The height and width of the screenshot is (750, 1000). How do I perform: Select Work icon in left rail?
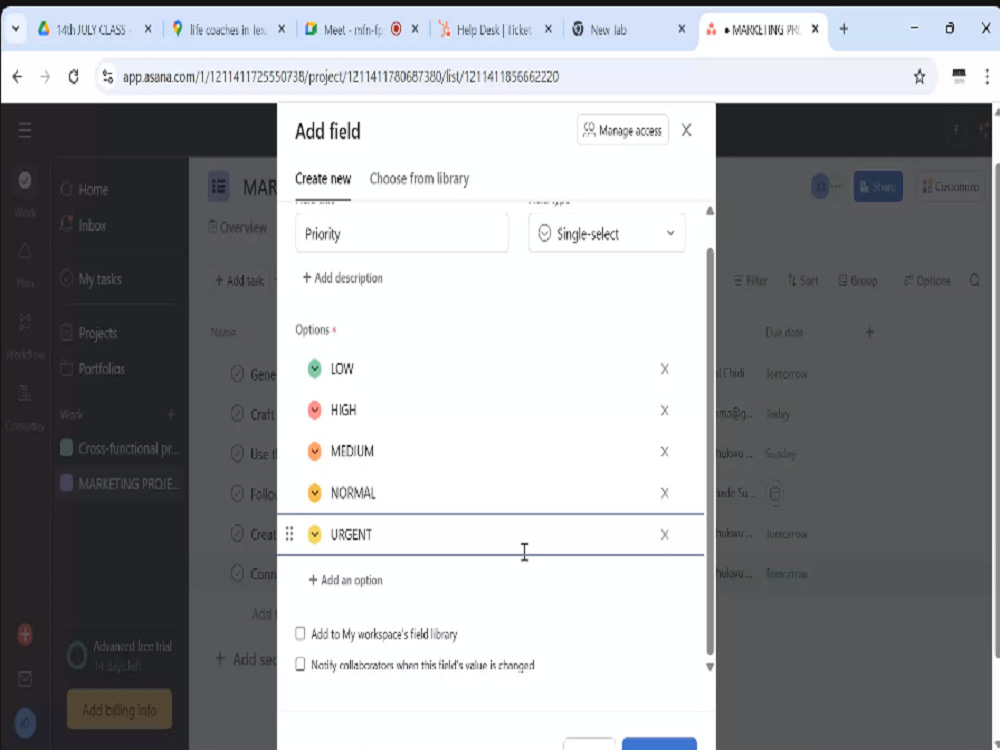(25, 180)
